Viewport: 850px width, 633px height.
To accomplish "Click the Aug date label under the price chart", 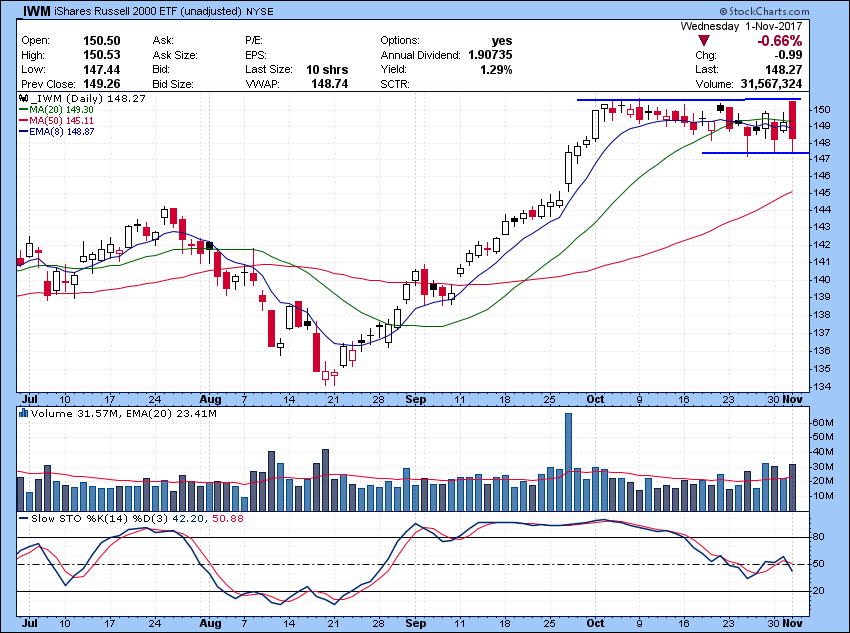I will (210, 399).
